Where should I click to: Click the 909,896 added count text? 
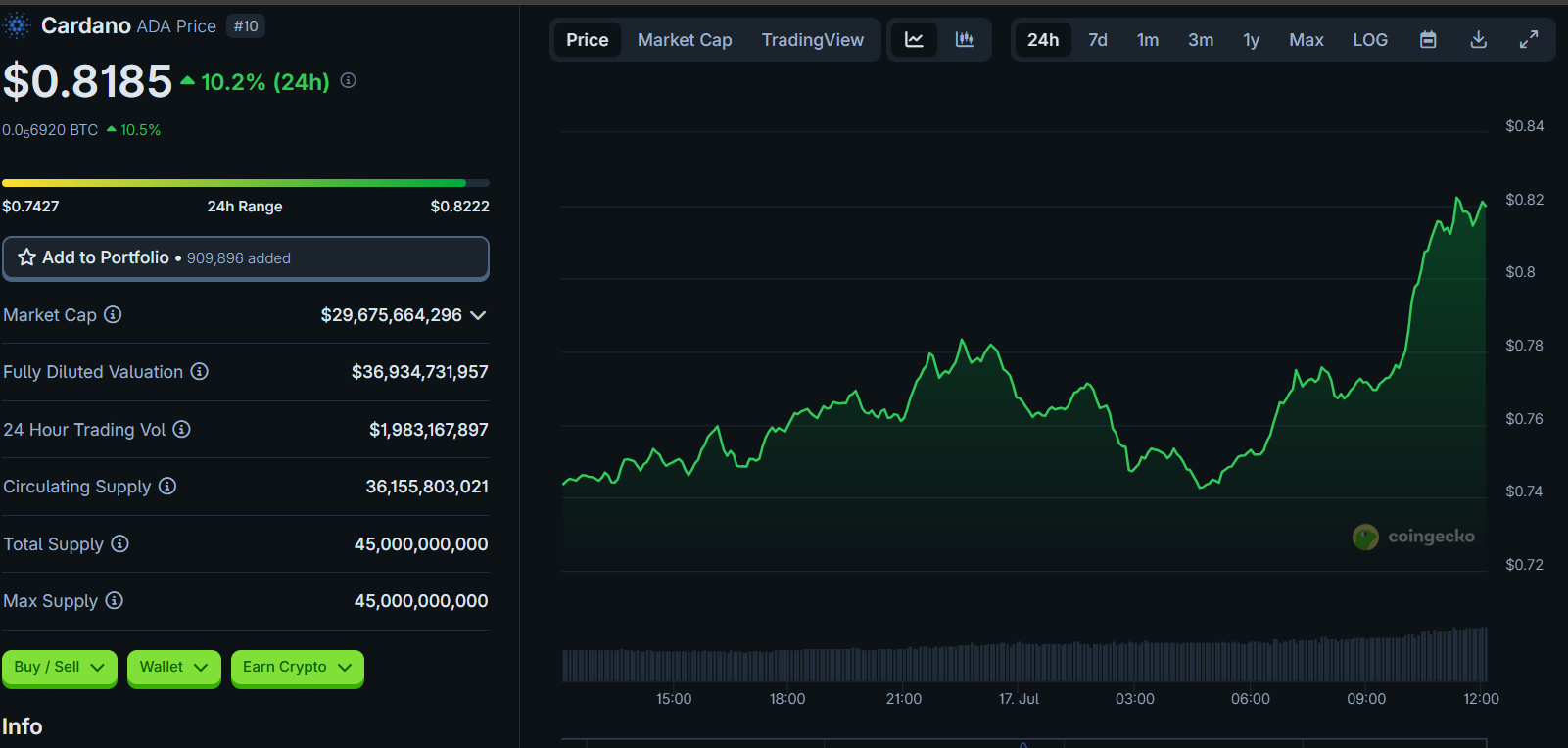239,258
